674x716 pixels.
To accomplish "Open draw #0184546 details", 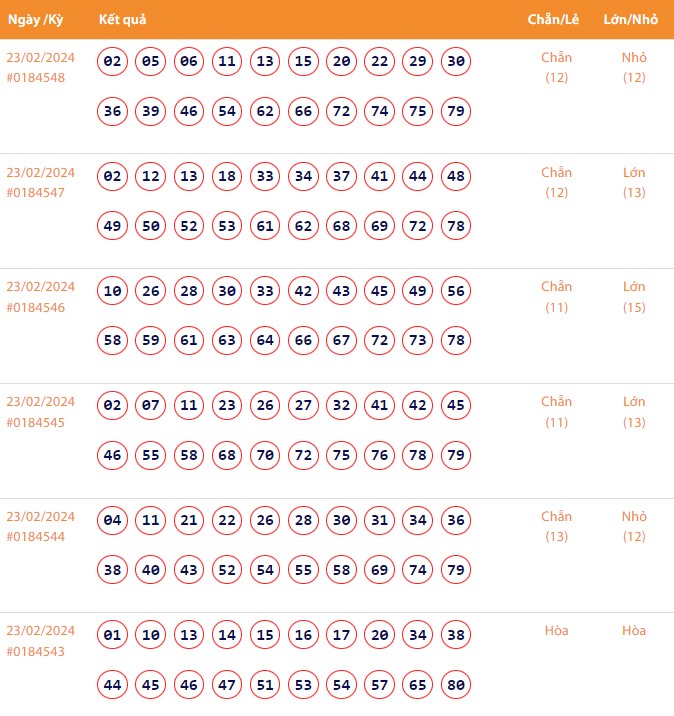I will (x=36, y=307).
